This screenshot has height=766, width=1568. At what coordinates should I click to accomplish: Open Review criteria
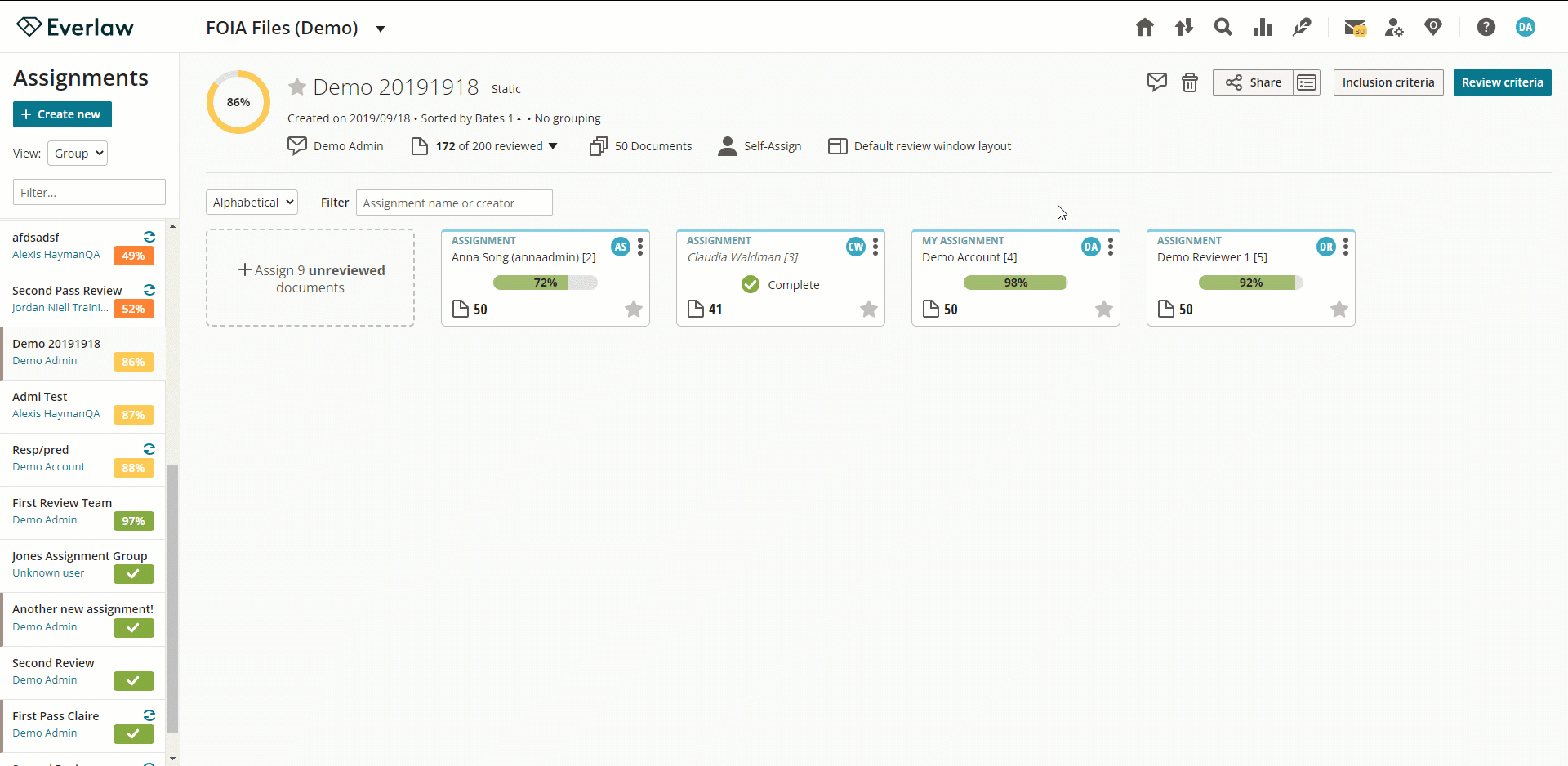click(x=1502, y=82)
